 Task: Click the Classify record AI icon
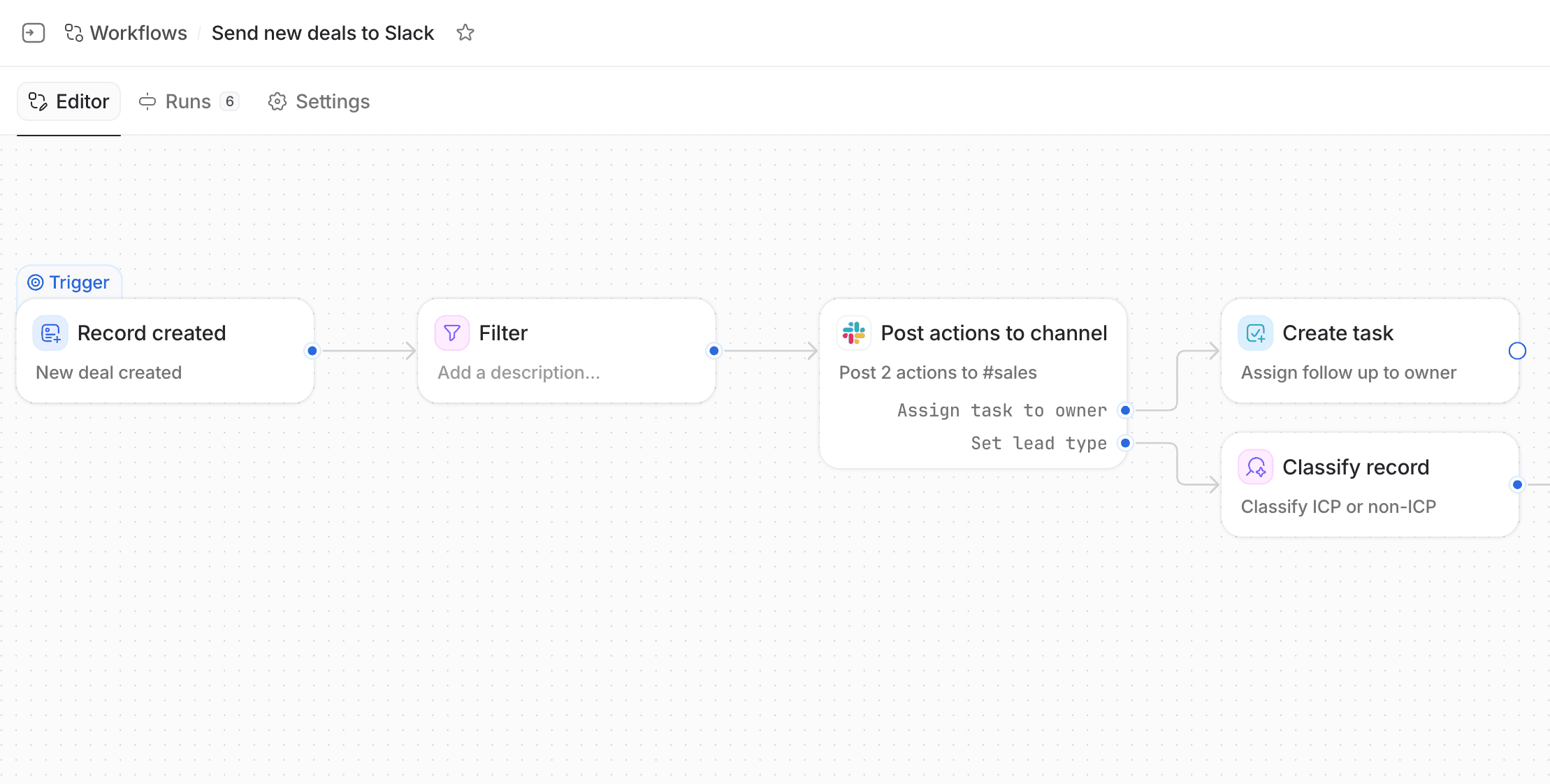pos(1256,467)
